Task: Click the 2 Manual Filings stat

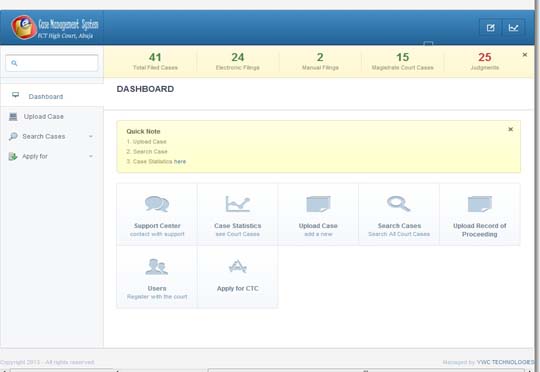Action: [x=320, y=61]
